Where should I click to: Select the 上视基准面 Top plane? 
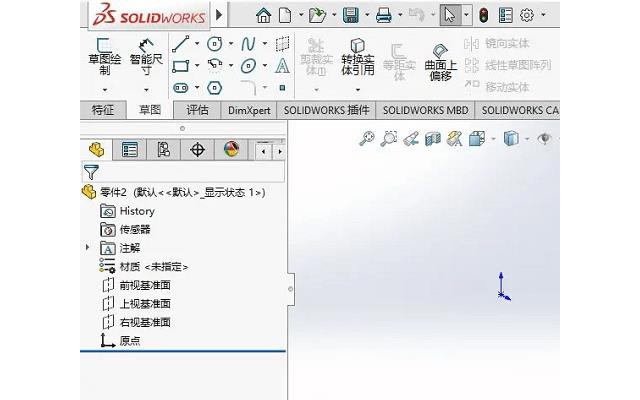(136, 303)
